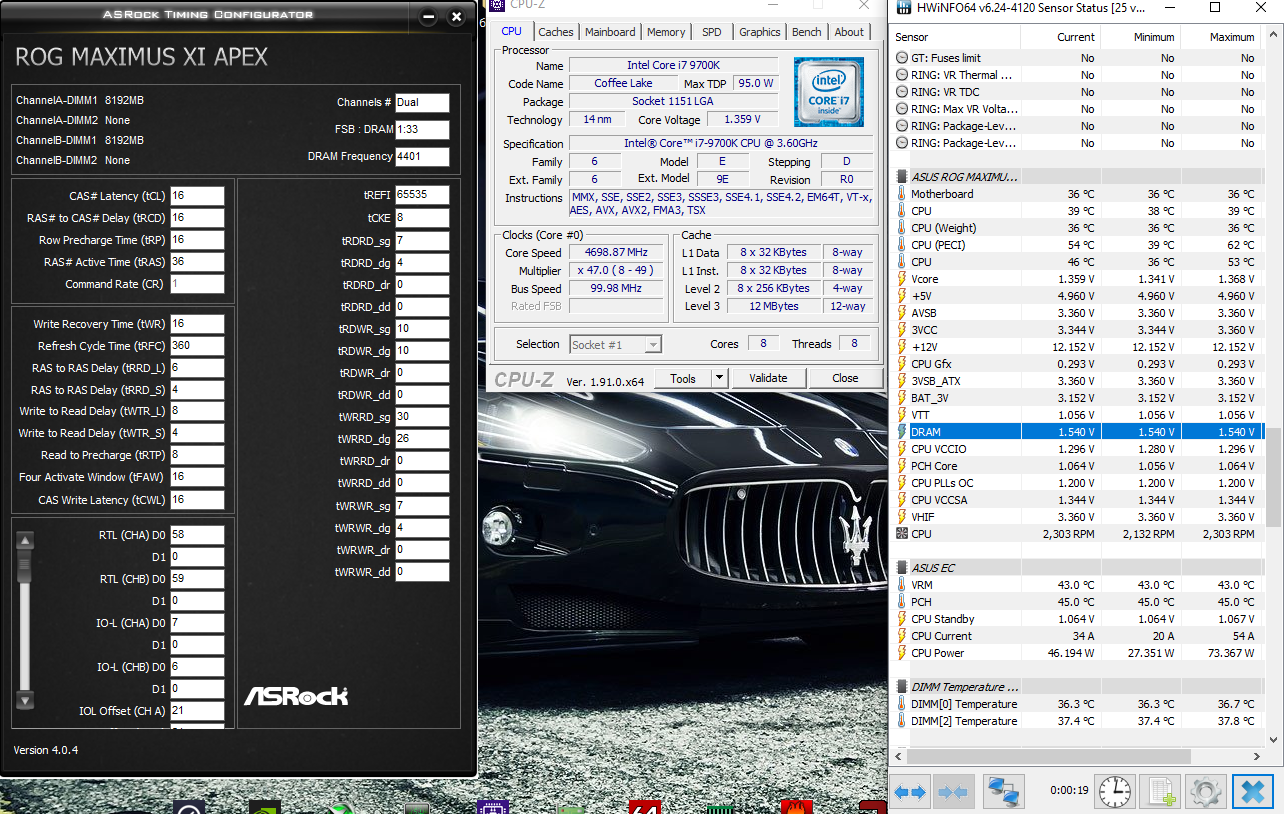Image resolution: width=1284 pixels, height=814 pixels.
Task: Open HWiNFO sensor settings gear
Action: [x=1205, y=791]
